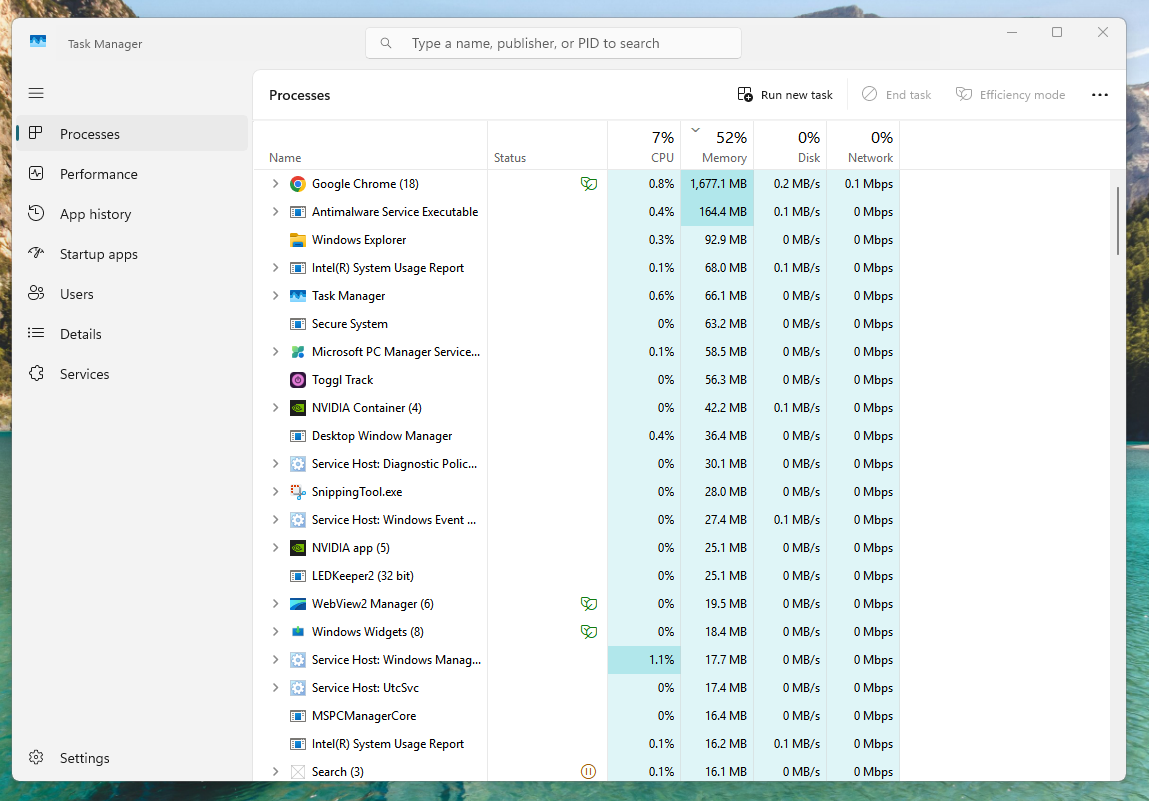Switch to the Performance page
Screen dimensions: 1149x801
133,174
